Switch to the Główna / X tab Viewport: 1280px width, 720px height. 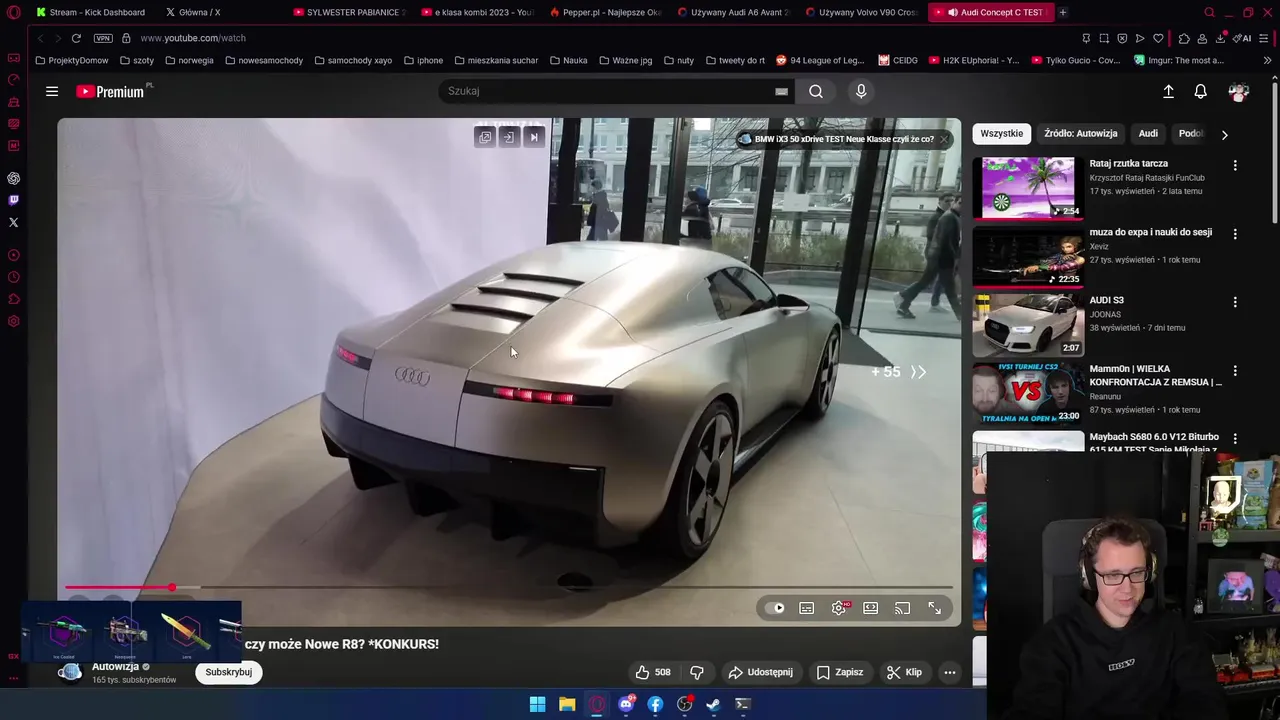tap(194, 12)
